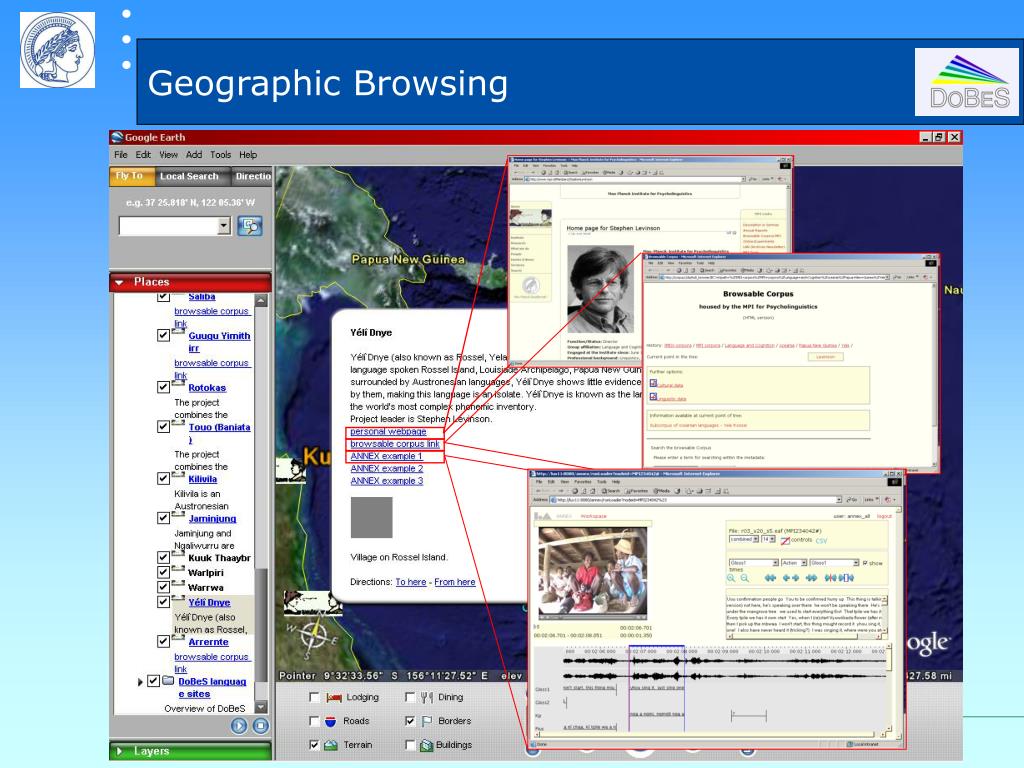The height and width of the screenshot is (768, 1024).
Task: Open the View menu in Google Earth
Action: coord(168,155)
